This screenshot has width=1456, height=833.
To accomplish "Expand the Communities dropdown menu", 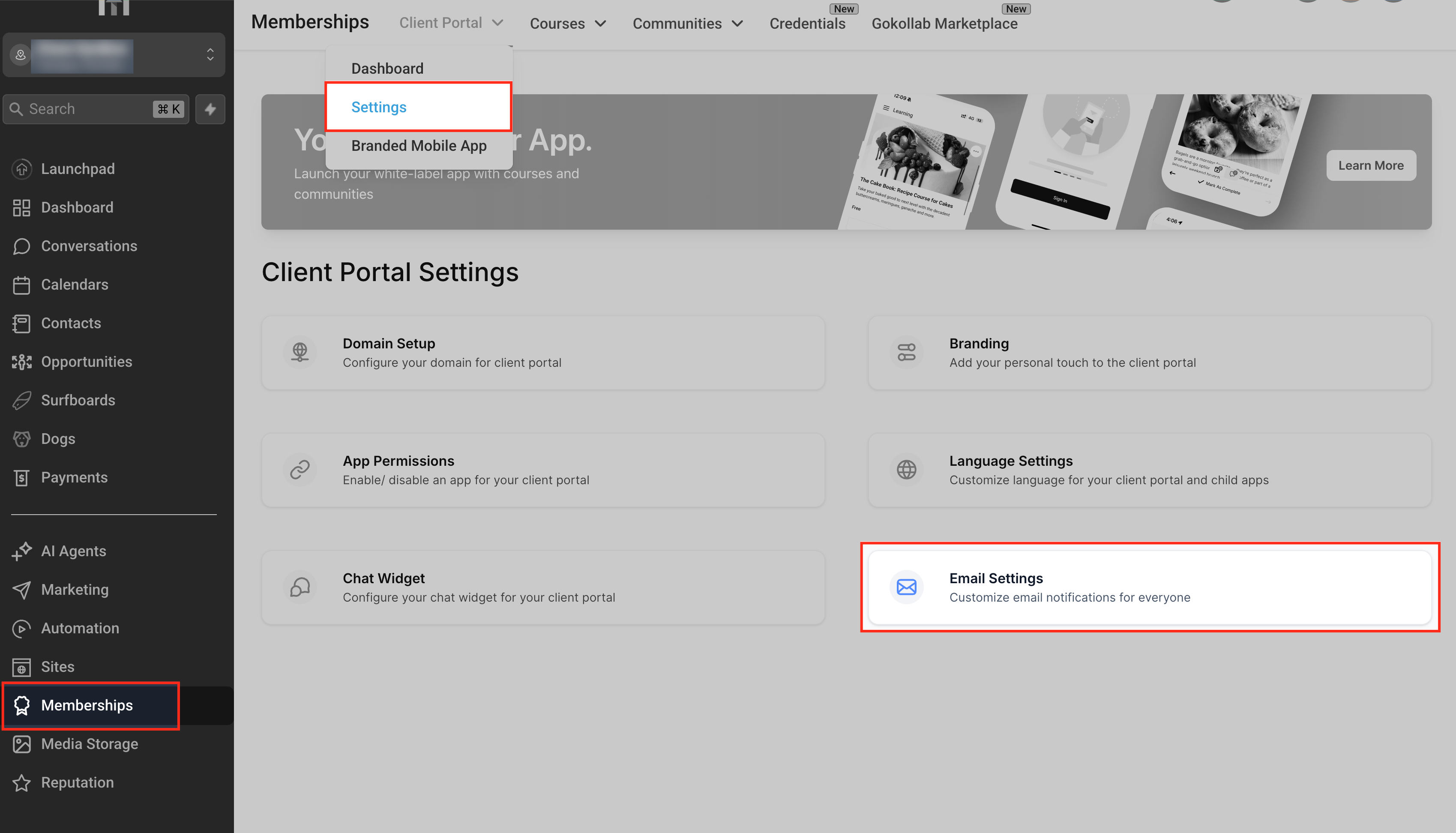I will tap(687, 24).
